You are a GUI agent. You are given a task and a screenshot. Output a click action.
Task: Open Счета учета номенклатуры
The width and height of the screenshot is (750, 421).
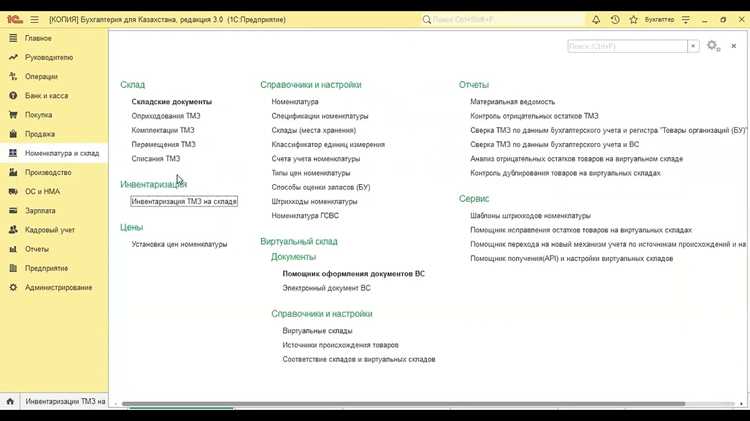coord(316,158)
